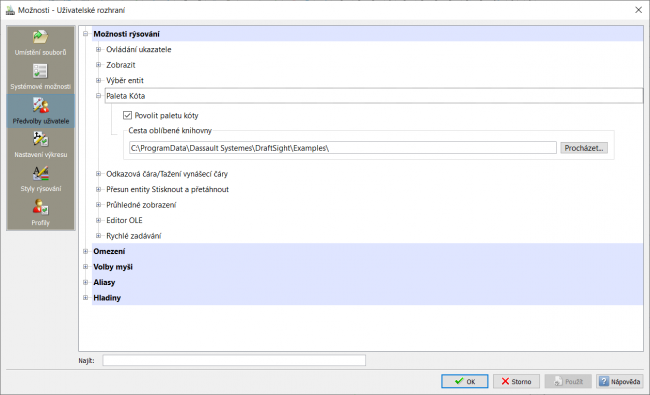Image resolution: width=650 pixels, height=395 pixels.
Task: Expand the Hladiny section
Action: [x=85, y=298]
